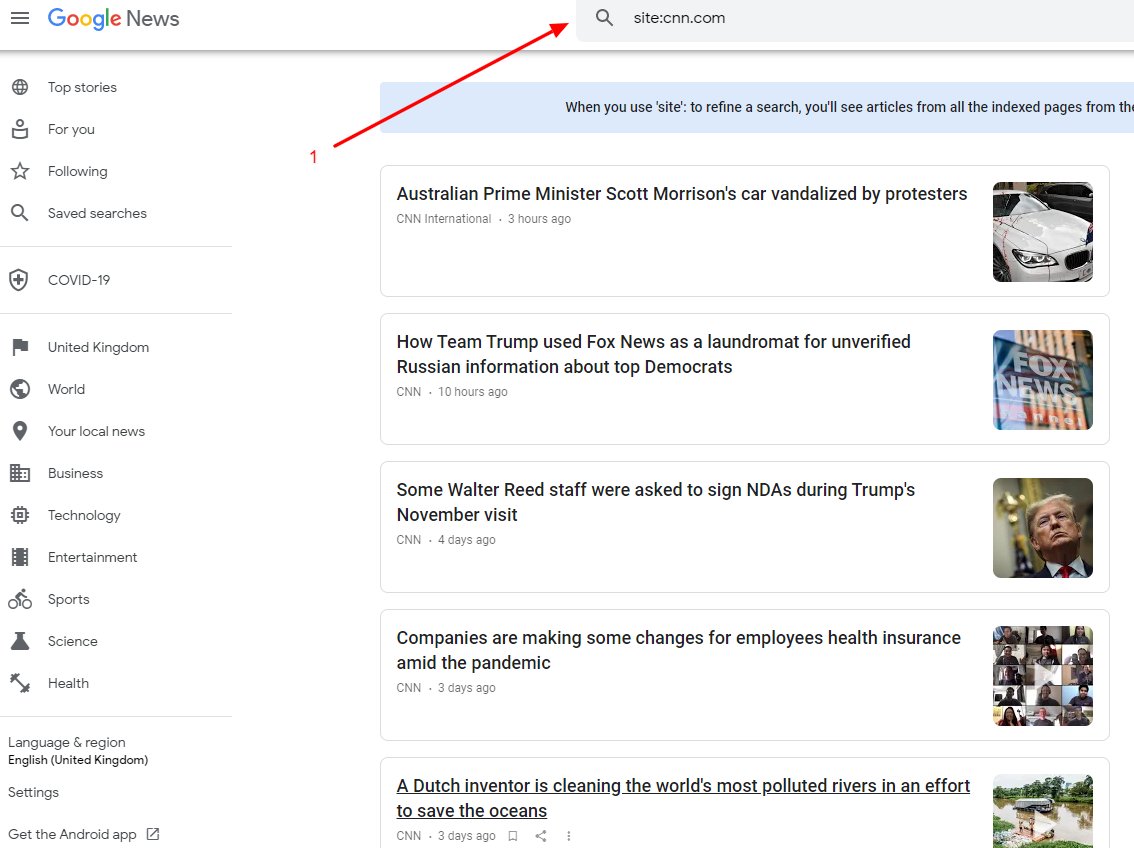Go to the Entertainment section
1134x848 pixels.
pos(92,557)
